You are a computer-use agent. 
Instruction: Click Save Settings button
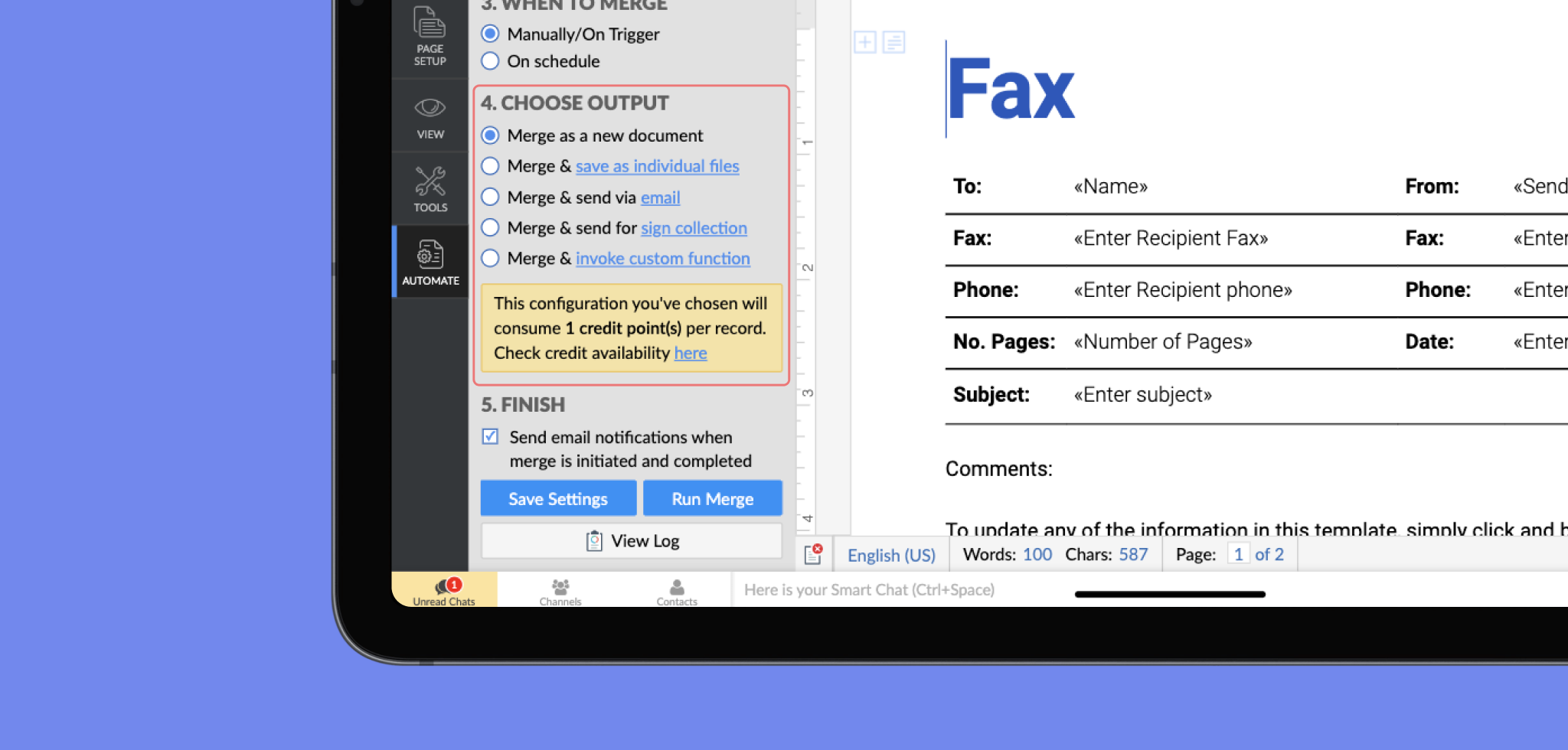pos(558,499)
